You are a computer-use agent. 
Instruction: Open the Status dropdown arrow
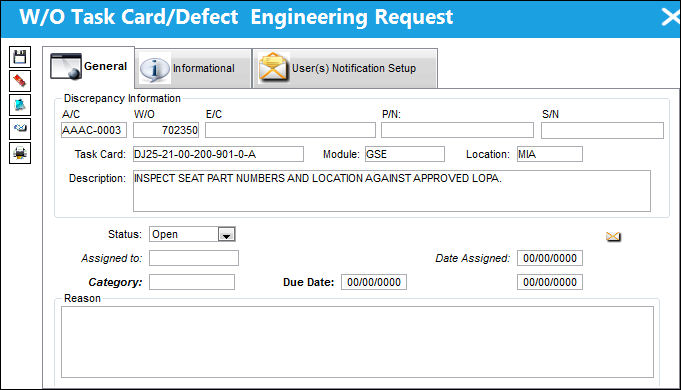226,235
